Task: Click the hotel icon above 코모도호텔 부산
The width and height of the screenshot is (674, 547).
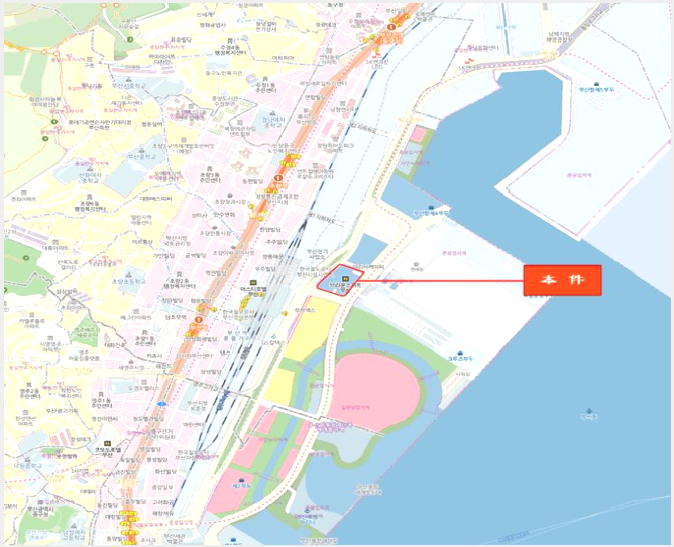Action: tap(107, 443)
